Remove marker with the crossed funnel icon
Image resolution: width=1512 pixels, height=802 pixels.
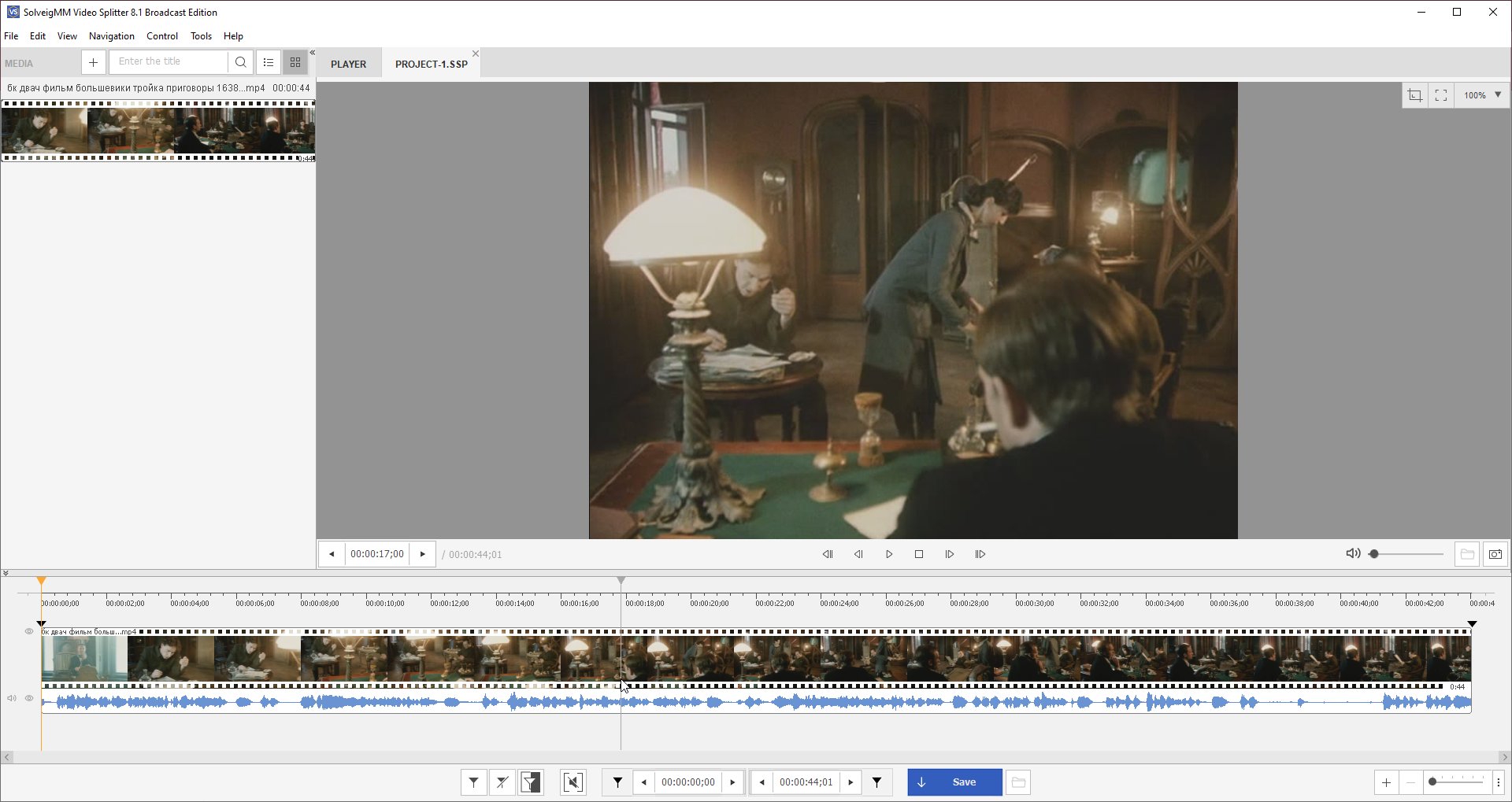502,782
